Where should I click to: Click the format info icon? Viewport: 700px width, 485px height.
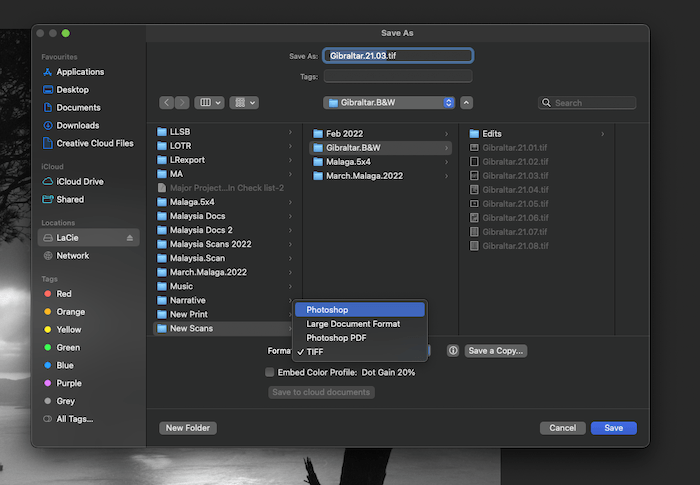point(453,351)
